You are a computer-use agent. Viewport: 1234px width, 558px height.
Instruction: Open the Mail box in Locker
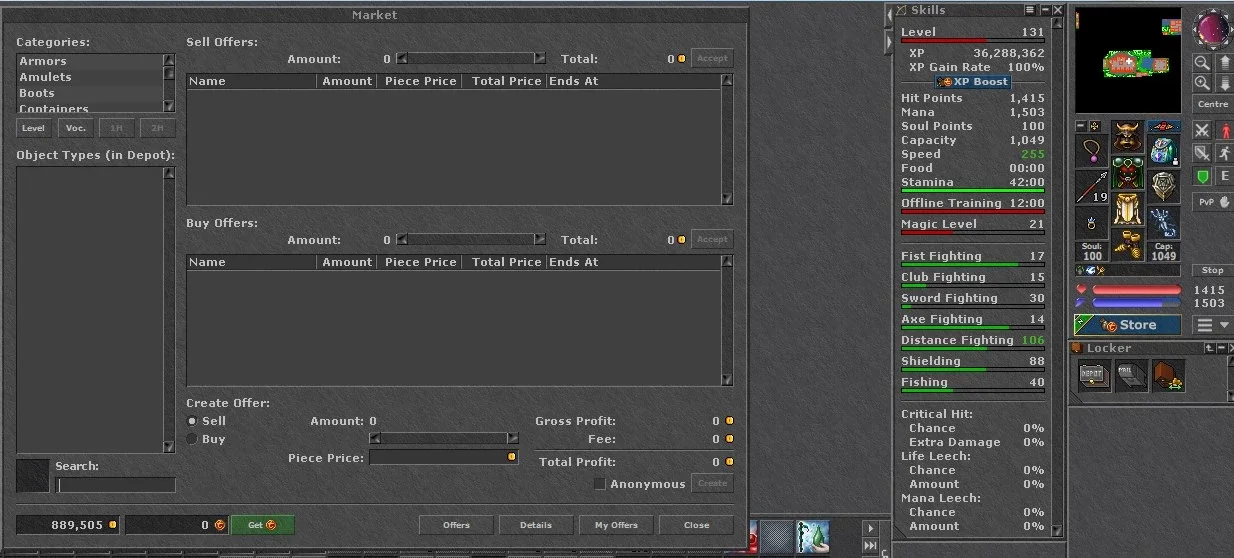tap(1131, 376)
